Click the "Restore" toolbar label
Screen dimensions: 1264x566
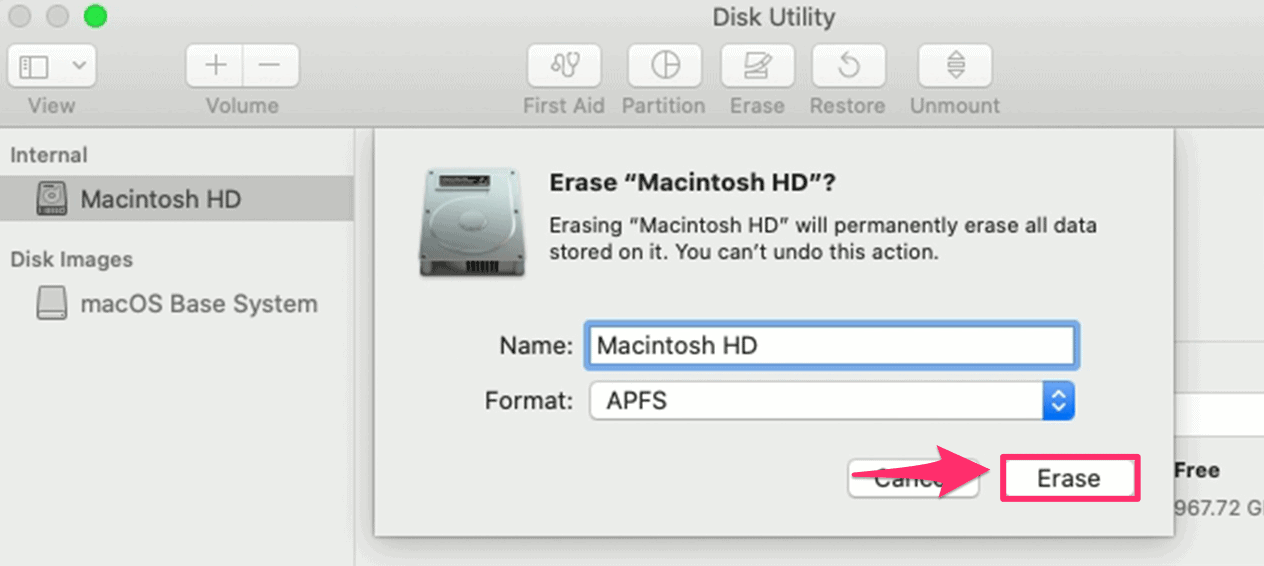point(848,105)
